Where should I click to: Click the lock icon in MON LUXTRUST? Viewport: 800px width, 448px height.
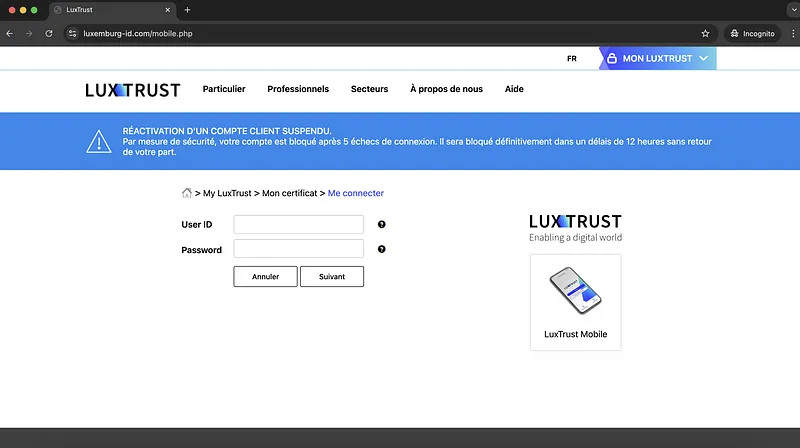pos(612,58)
